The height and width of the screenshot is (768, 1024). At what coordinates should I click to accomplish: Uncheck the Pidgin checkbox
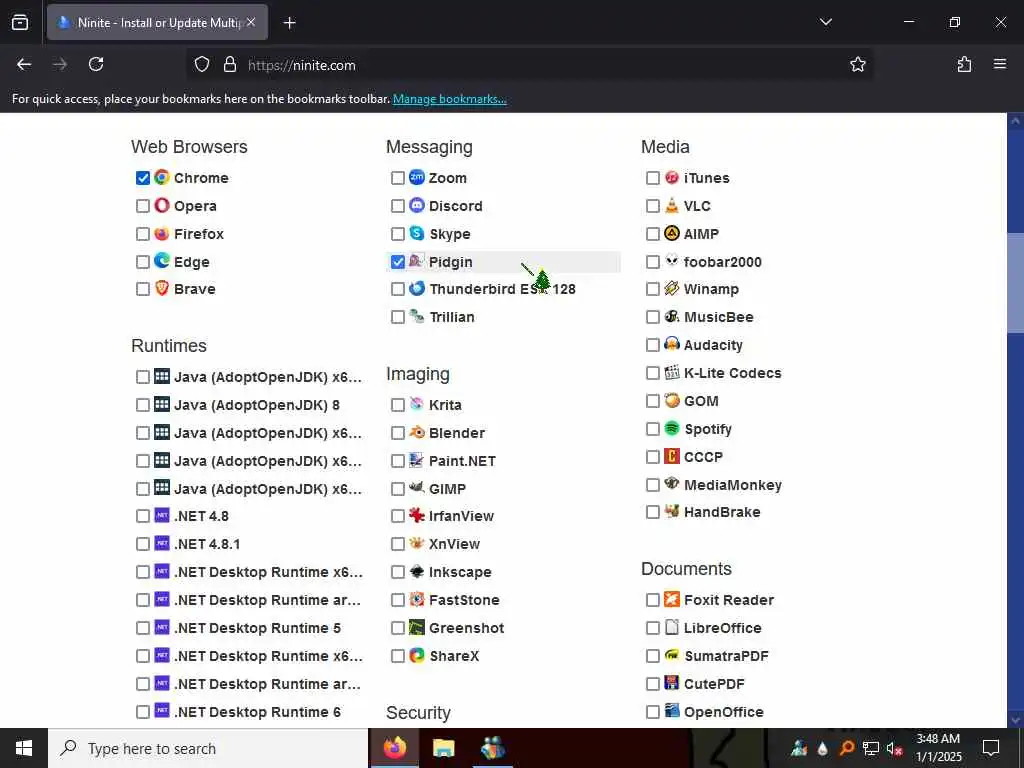pos(398,262)
